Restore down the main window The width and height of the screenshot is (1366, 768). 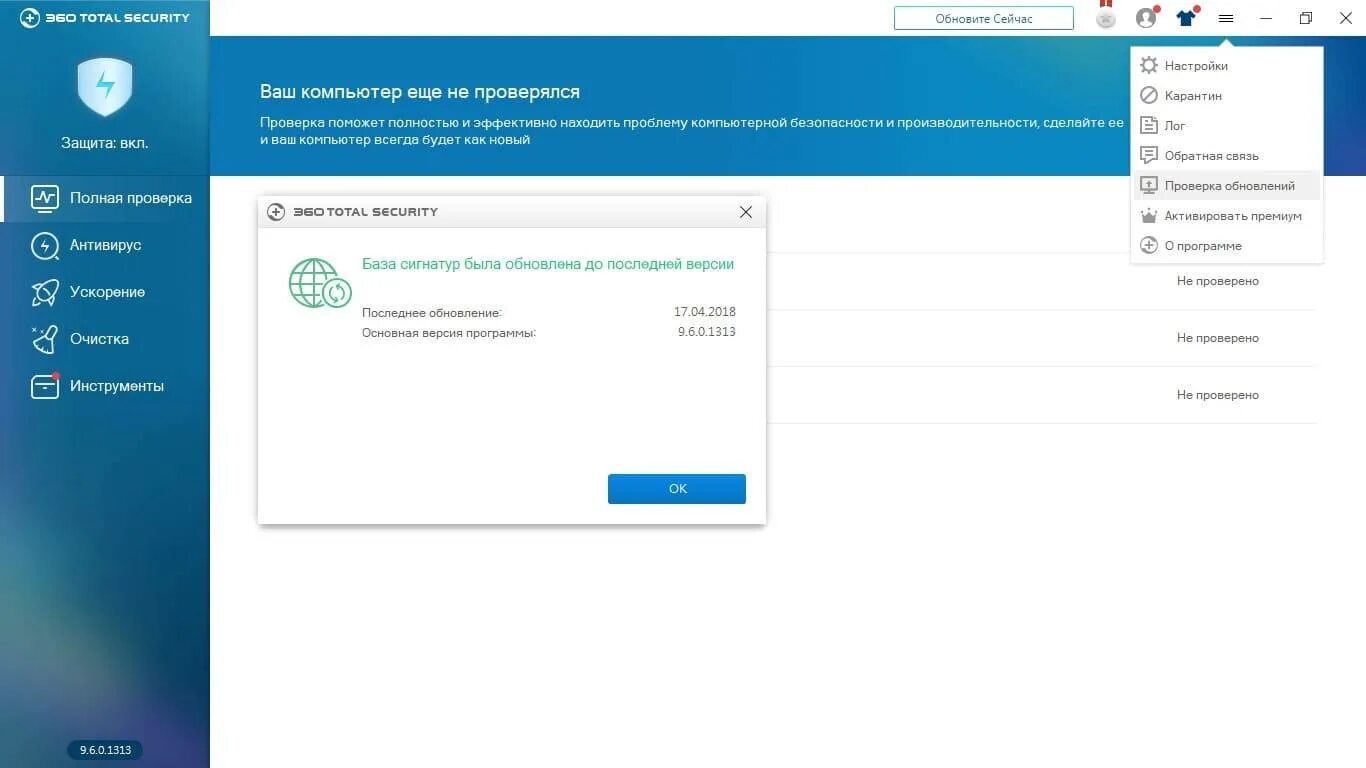click(1306, 18)
